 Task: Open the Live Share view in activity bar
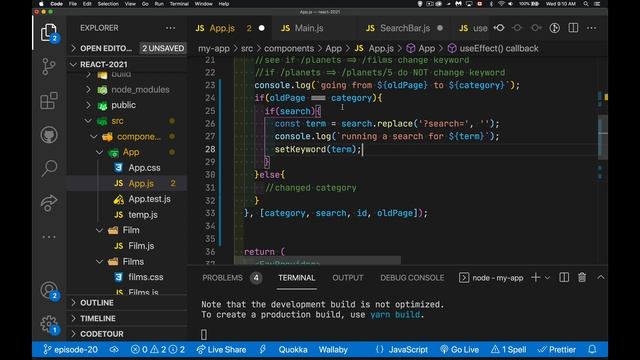[x=49, y=203]
